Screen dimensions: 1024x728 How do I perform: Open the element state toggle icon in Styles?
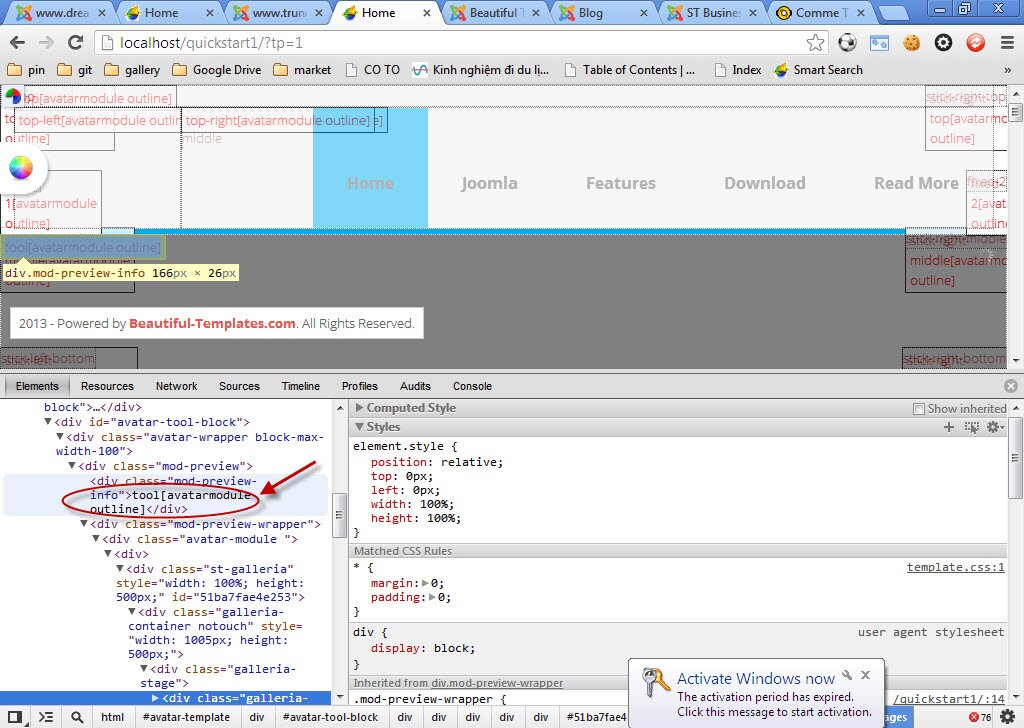coord(972,427)
